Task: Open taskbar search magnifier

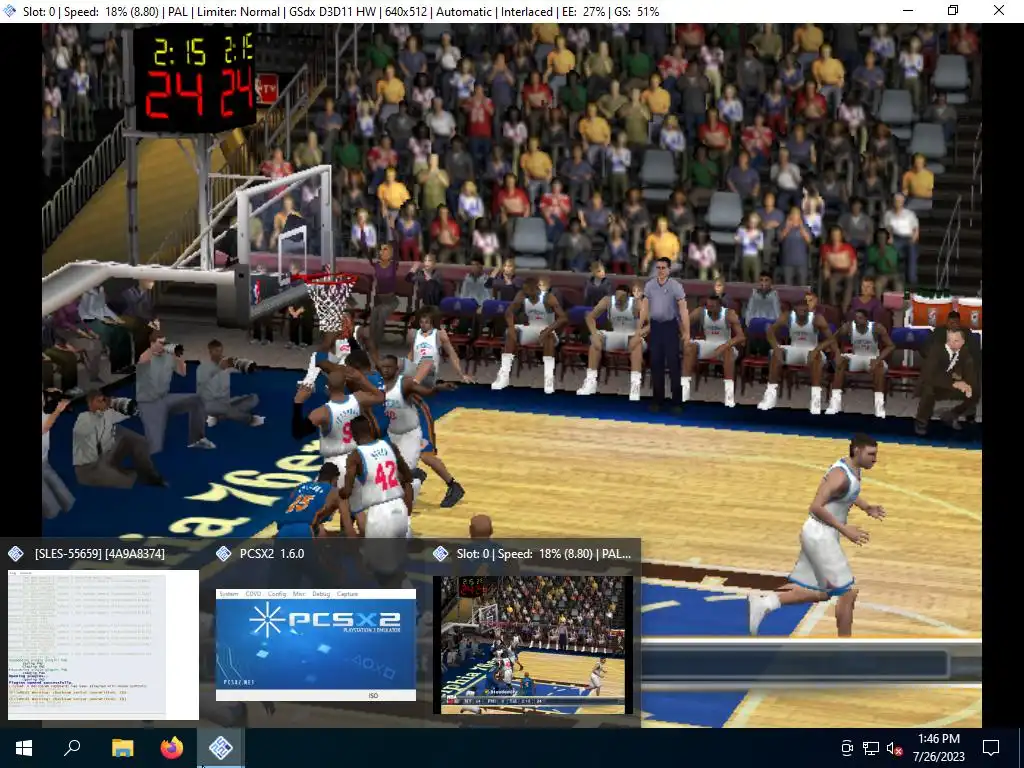Action: [x=72, y=748]
